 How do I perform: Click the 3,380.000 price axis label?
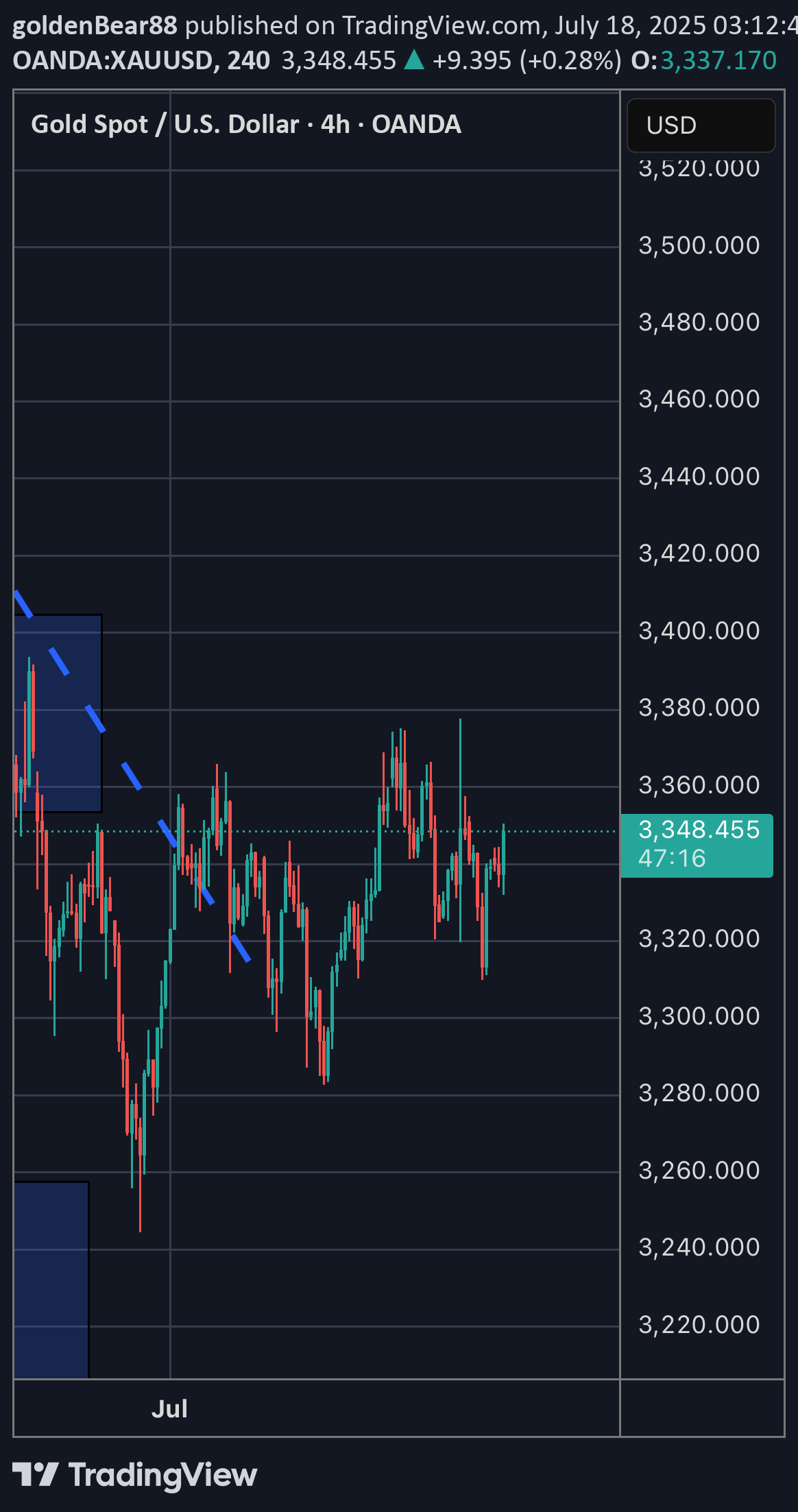point(699,707)
